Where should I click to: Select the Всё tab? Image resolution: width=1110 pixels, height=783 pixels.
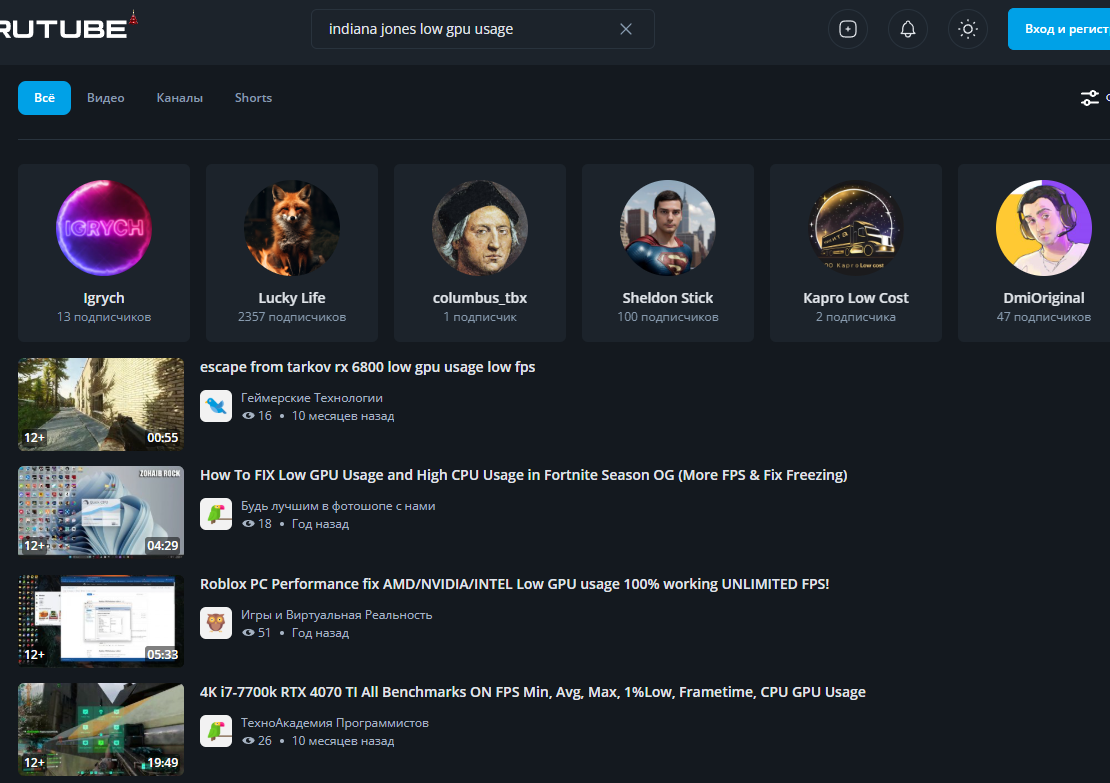pos(44,98)
